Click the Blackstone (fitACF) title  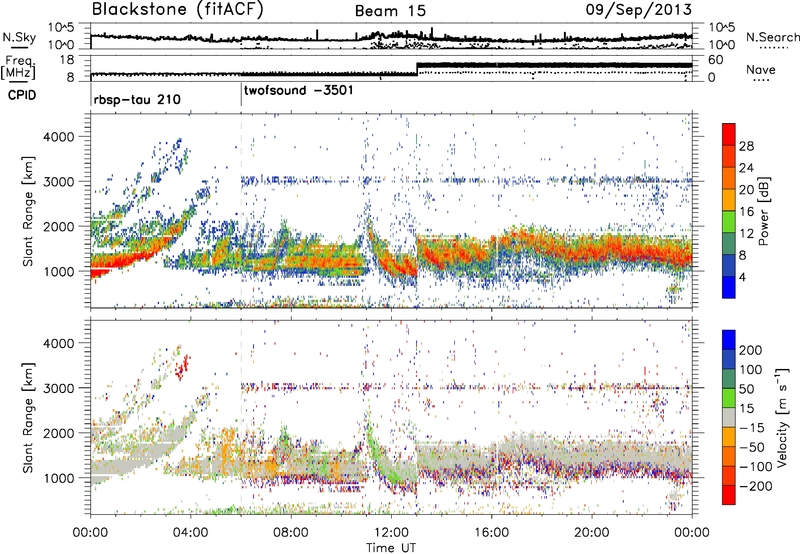click(177, 10)
